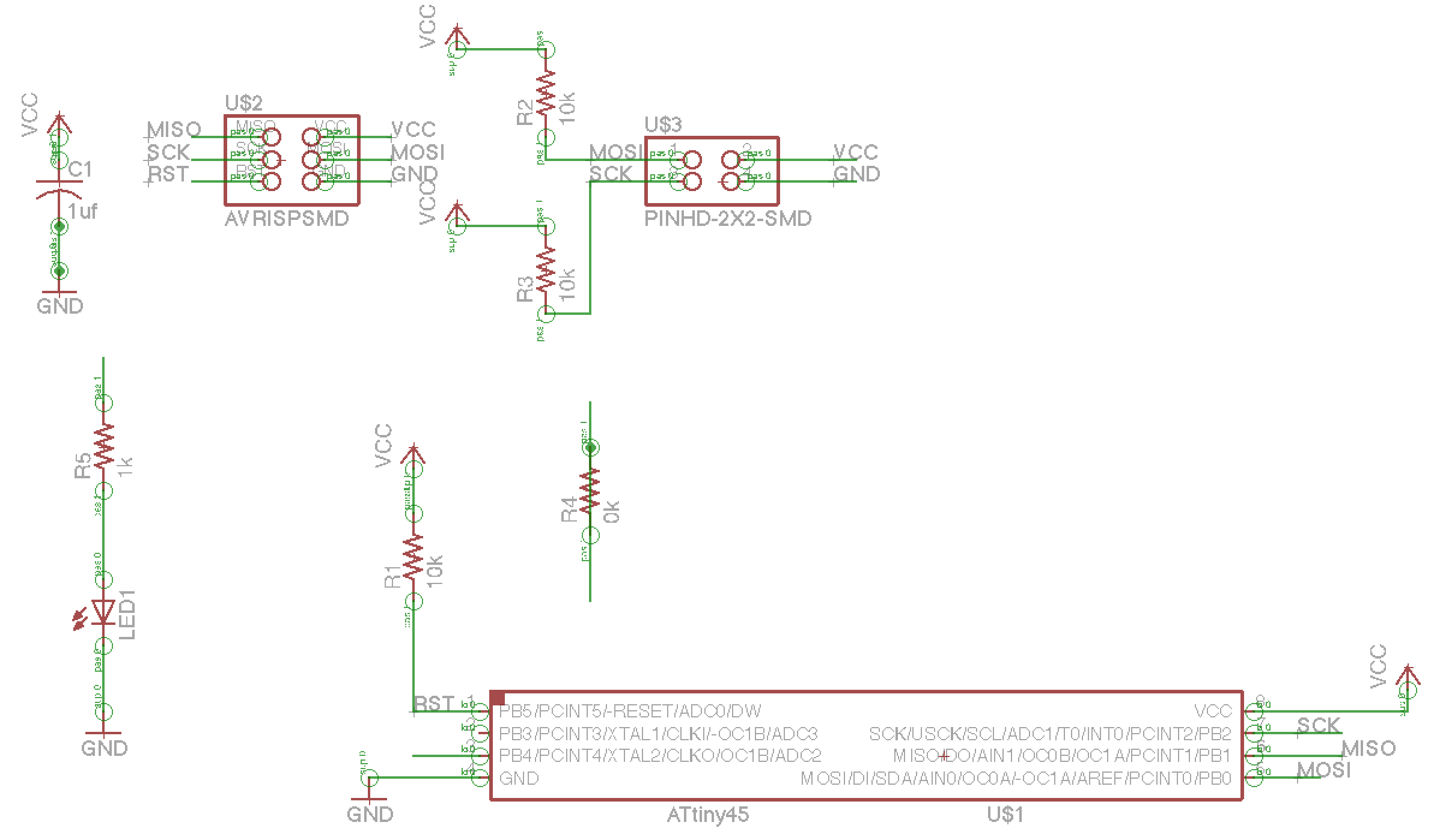This screenshot has height=840, width=1434.
Task: Click the VCC supply arrow near ATtiny45 VCC pin
Action: coord(1407,677)
